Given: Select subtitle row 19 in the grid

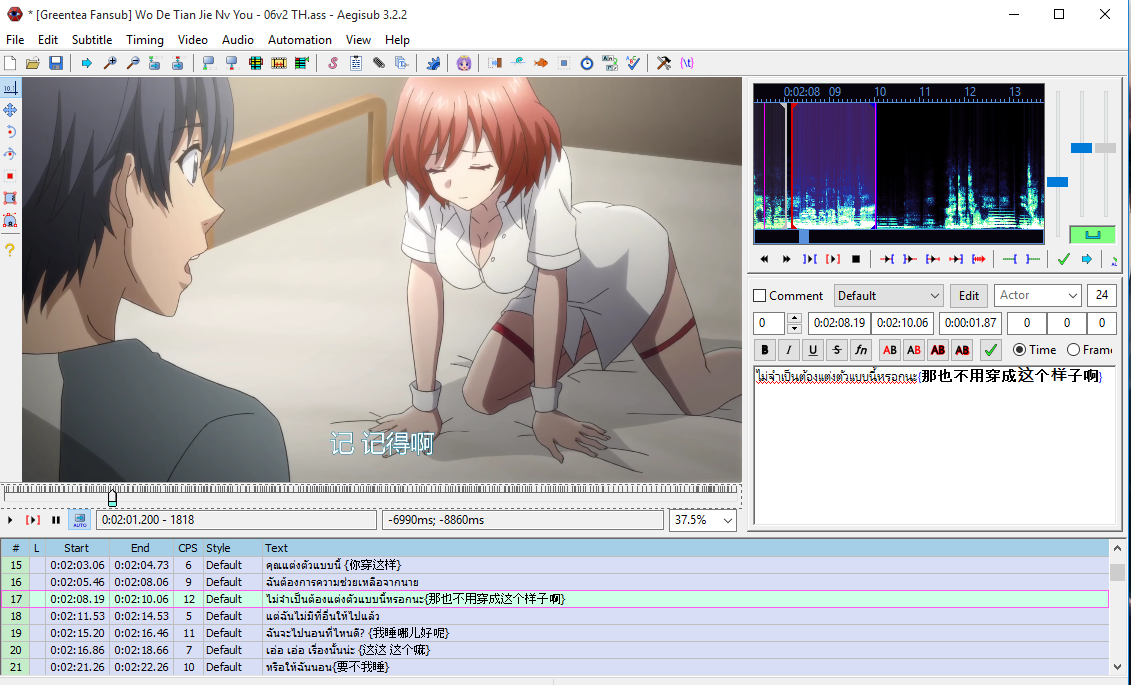Looking at the screenshot, I should [554, 633].
